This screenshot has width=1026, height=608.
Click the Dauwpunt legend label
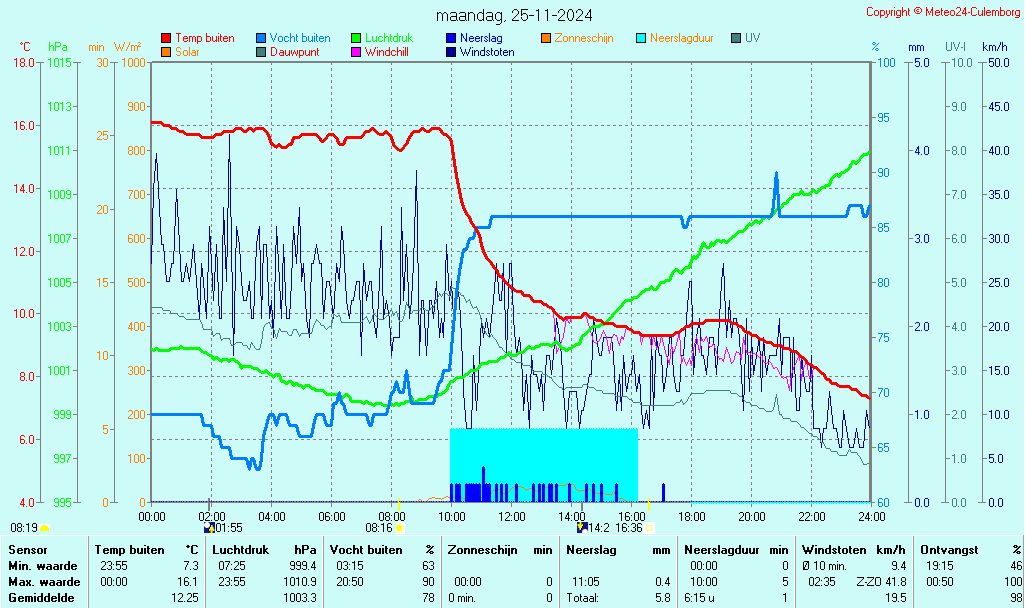click(x=295, y=52)
